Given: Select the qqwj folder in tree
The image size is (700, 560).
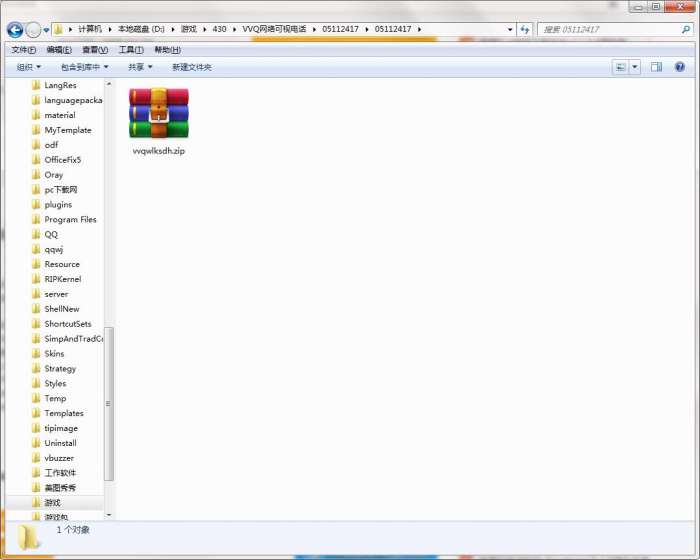Looking at the screenshot, I should point(47,250).
